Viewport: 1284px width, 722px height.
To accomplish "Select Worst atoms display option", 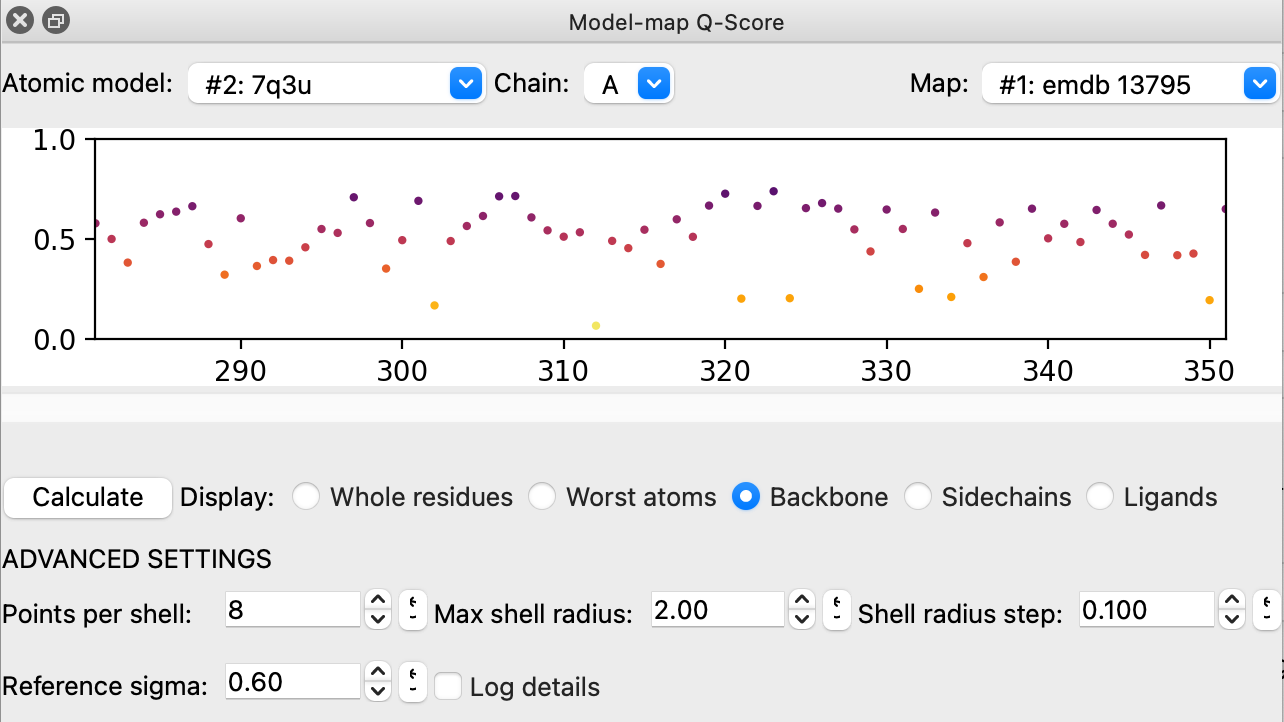I will coord(542,497).
